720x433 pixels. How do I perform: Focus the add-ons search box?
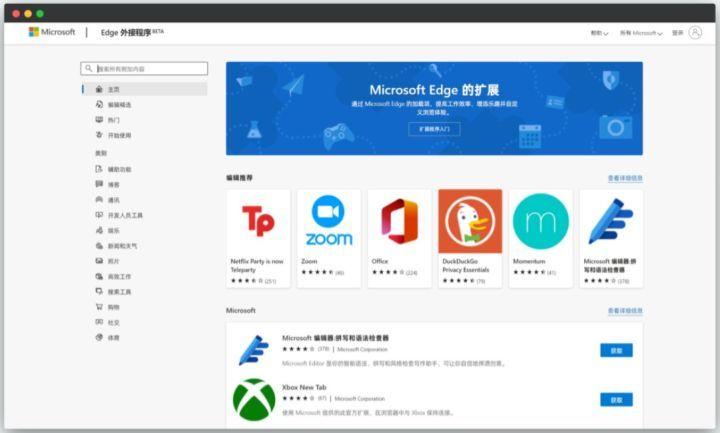(144, 68)
